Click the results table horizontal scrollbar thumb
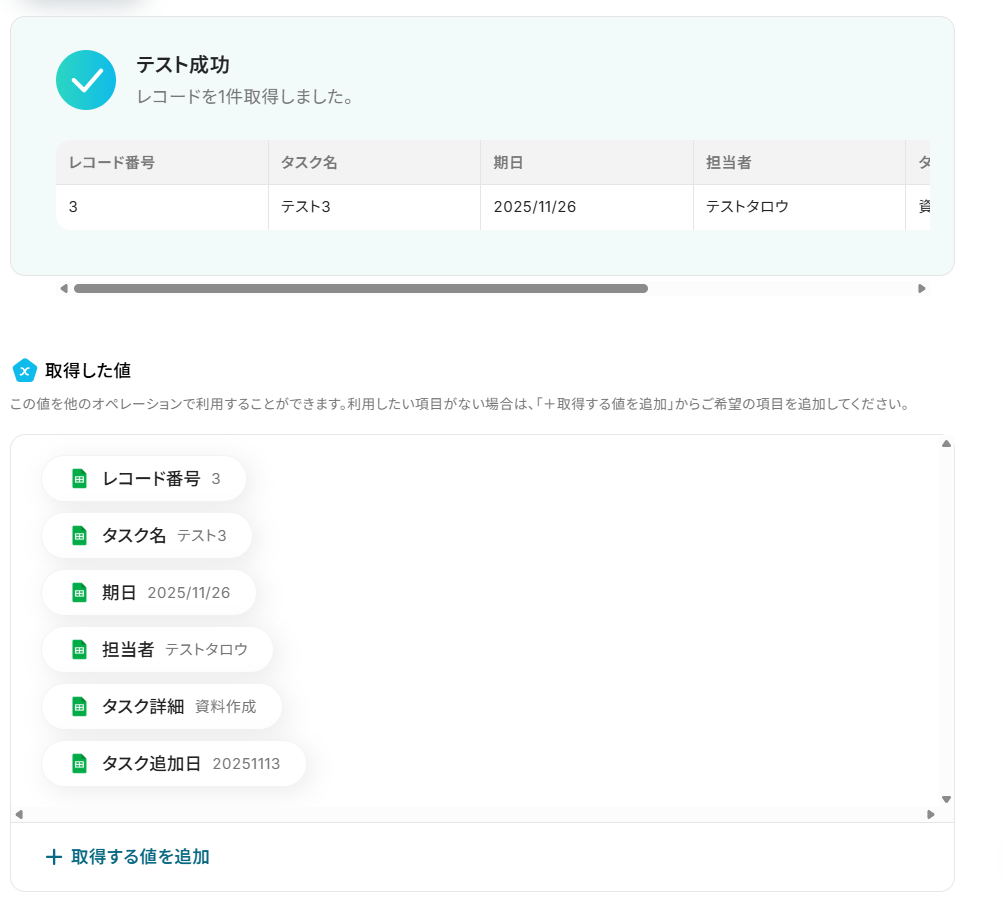The height and width of the screenshot is (904, 1002). pos(360,289)
